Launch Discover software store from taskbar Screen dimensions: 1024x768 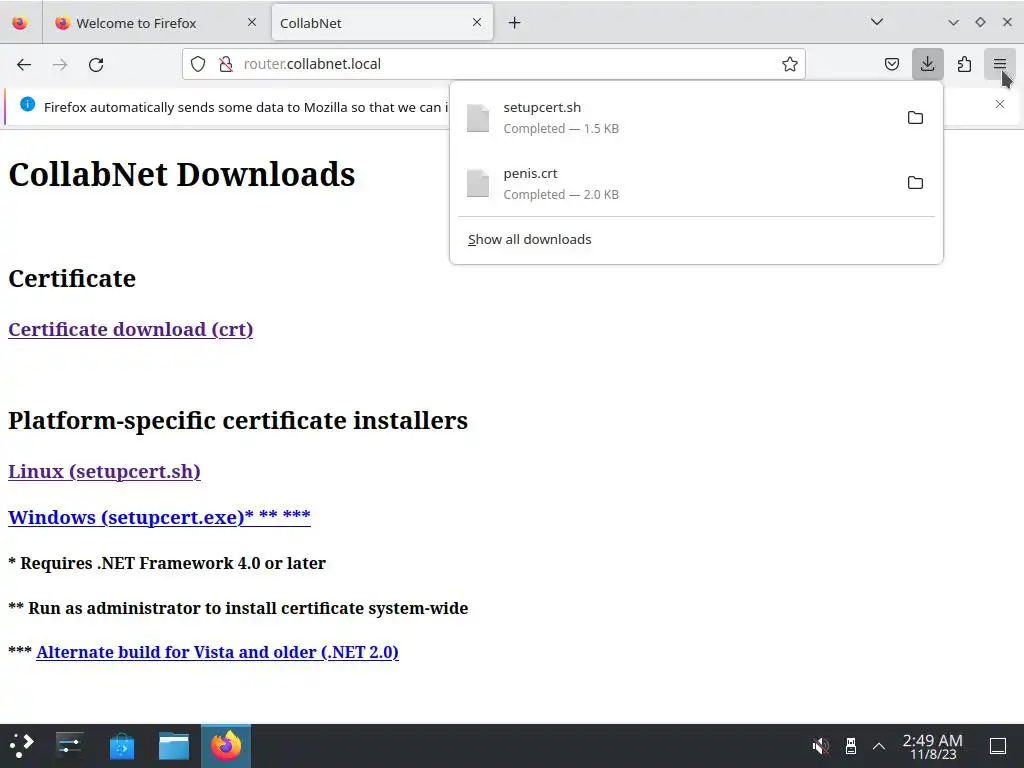(121, 745)
